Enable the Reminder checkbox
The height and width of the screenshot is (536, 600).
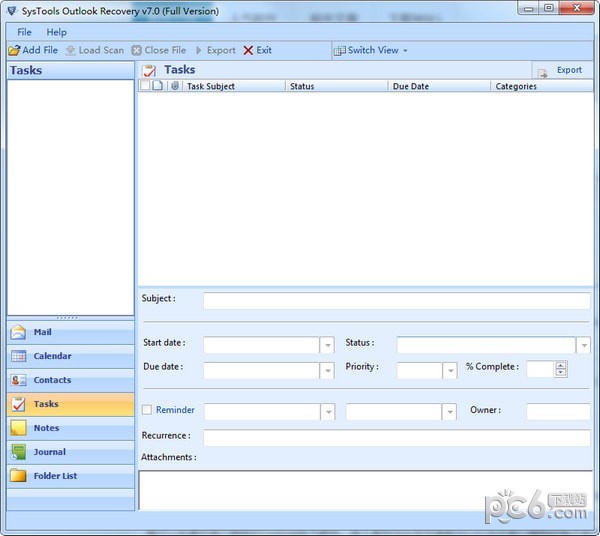click(x=147, y=410)
